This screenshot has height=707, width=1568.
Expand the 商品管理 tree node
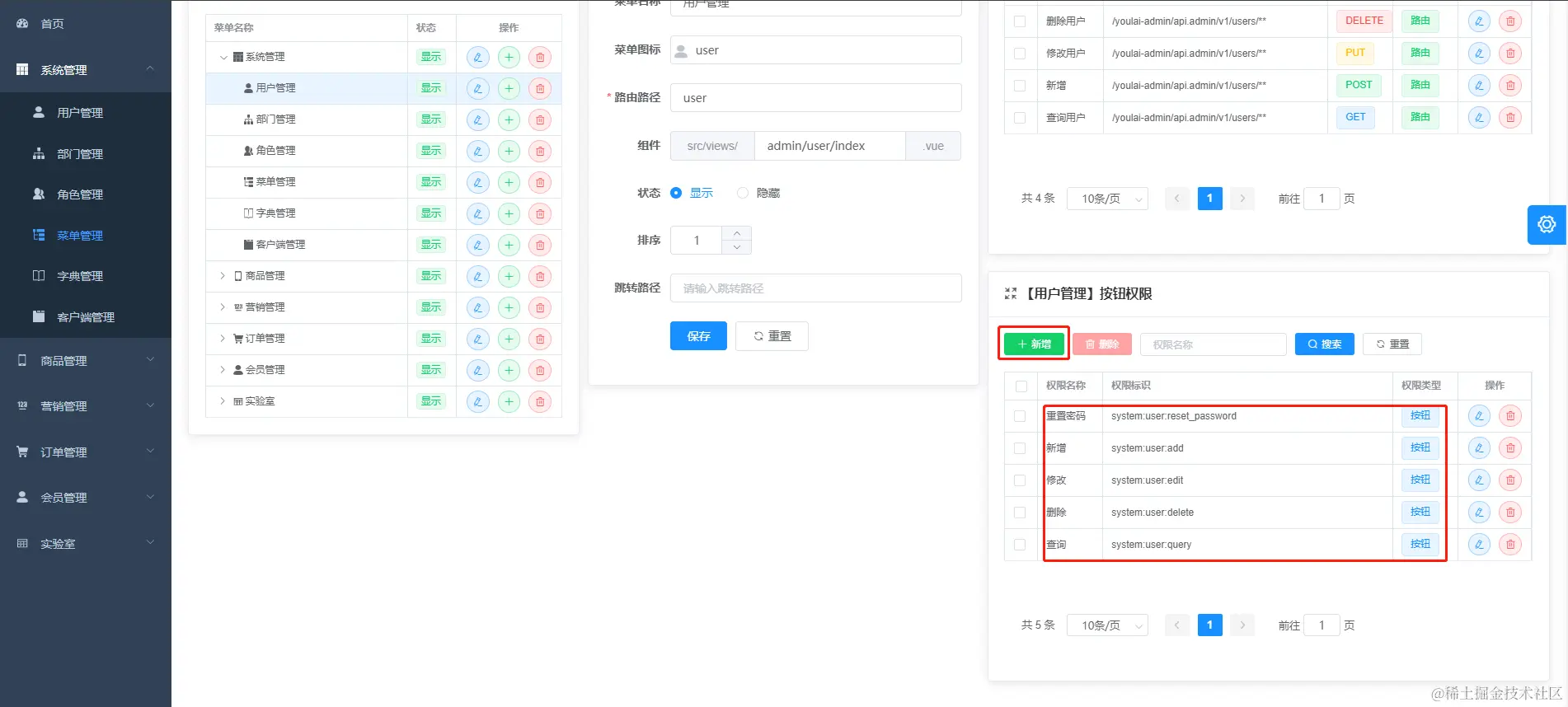(222, 276)
